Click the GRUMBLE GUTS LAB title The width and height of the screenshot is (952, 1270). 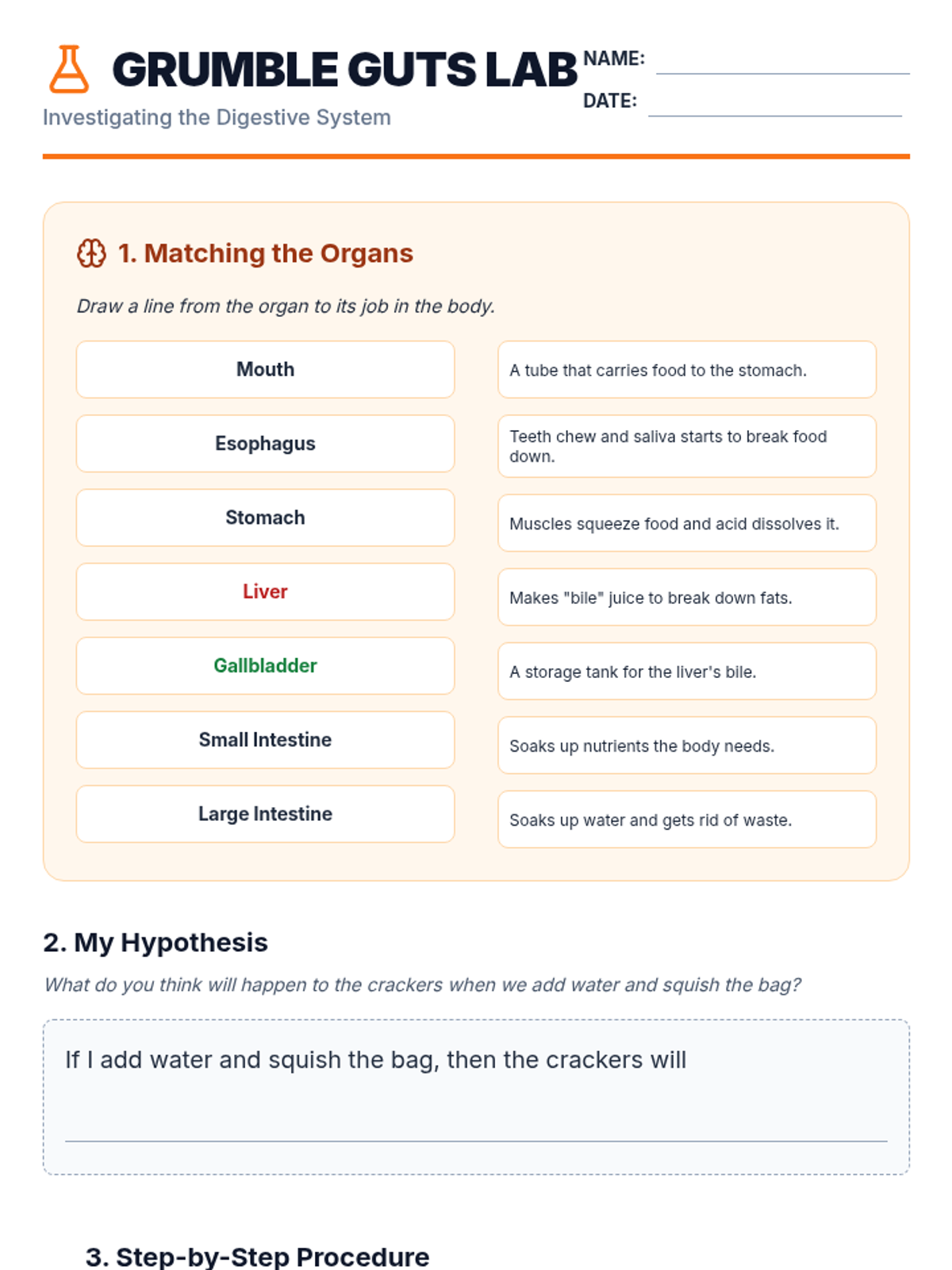point(344,70)
